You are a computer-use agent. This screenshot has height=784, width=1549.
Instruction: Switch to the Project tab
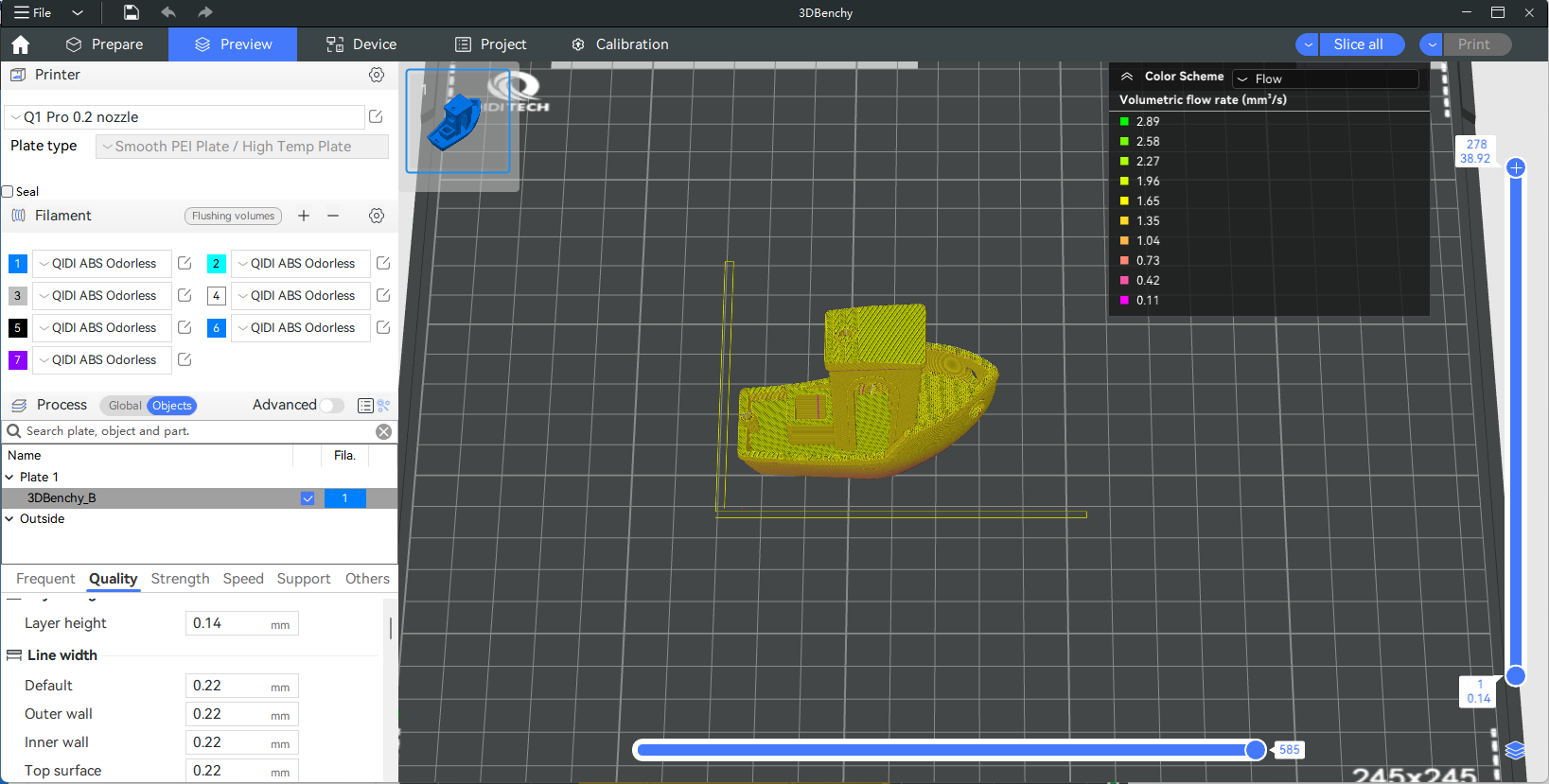[x=491, y=44]
